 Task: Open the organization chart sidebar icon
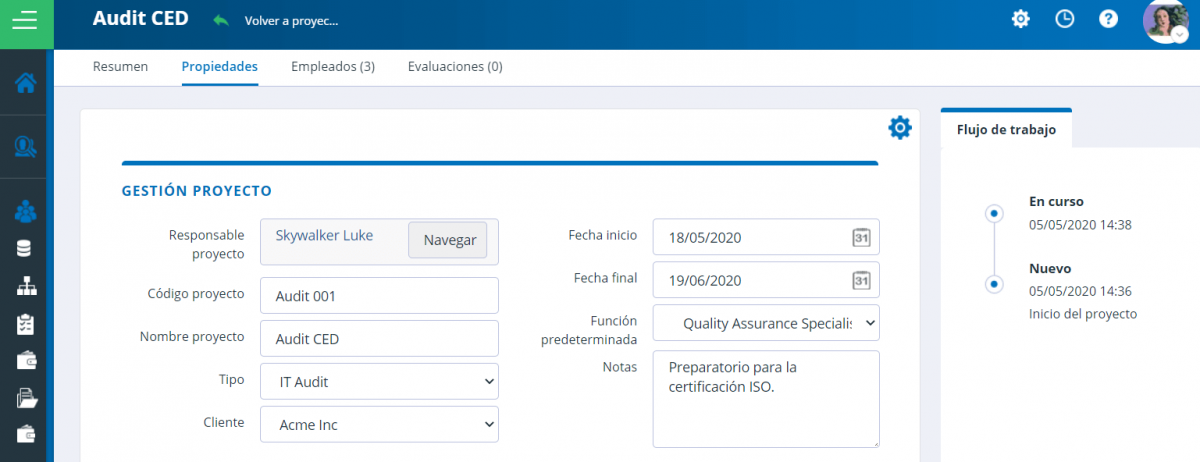[26, 287]
